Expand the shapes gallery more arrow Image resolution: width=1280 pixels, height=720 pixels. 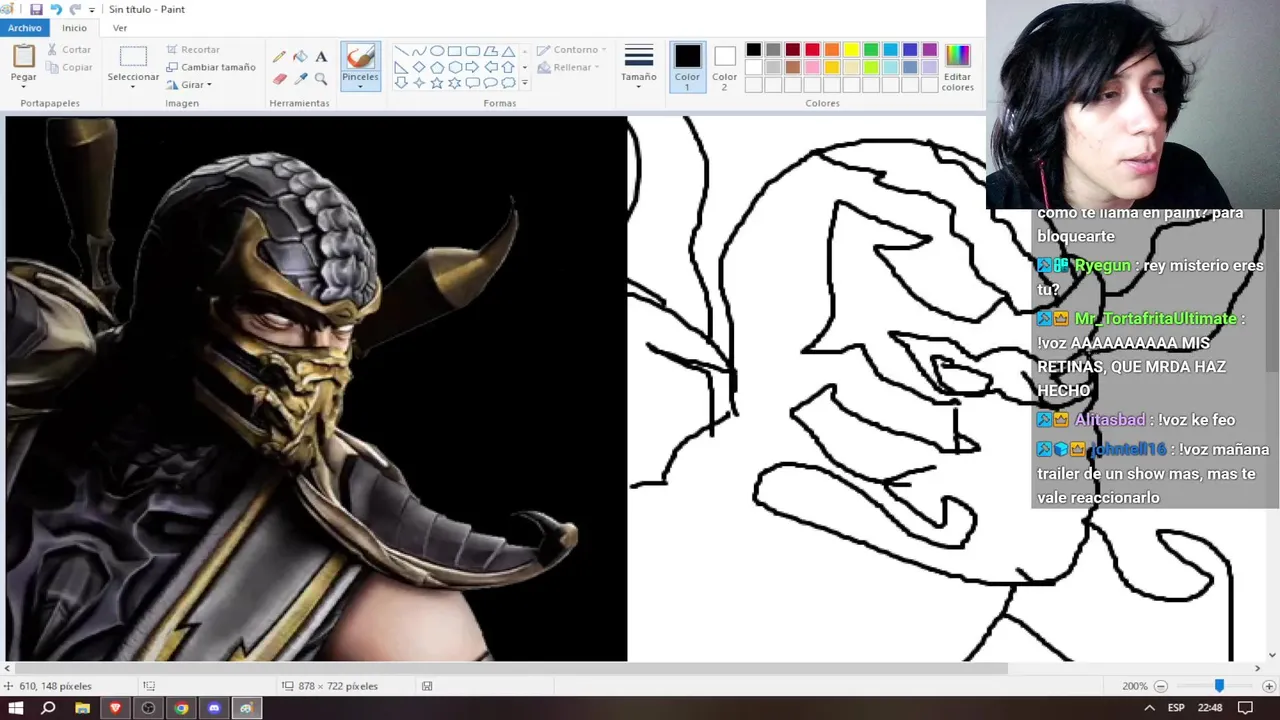coord(525,83)
